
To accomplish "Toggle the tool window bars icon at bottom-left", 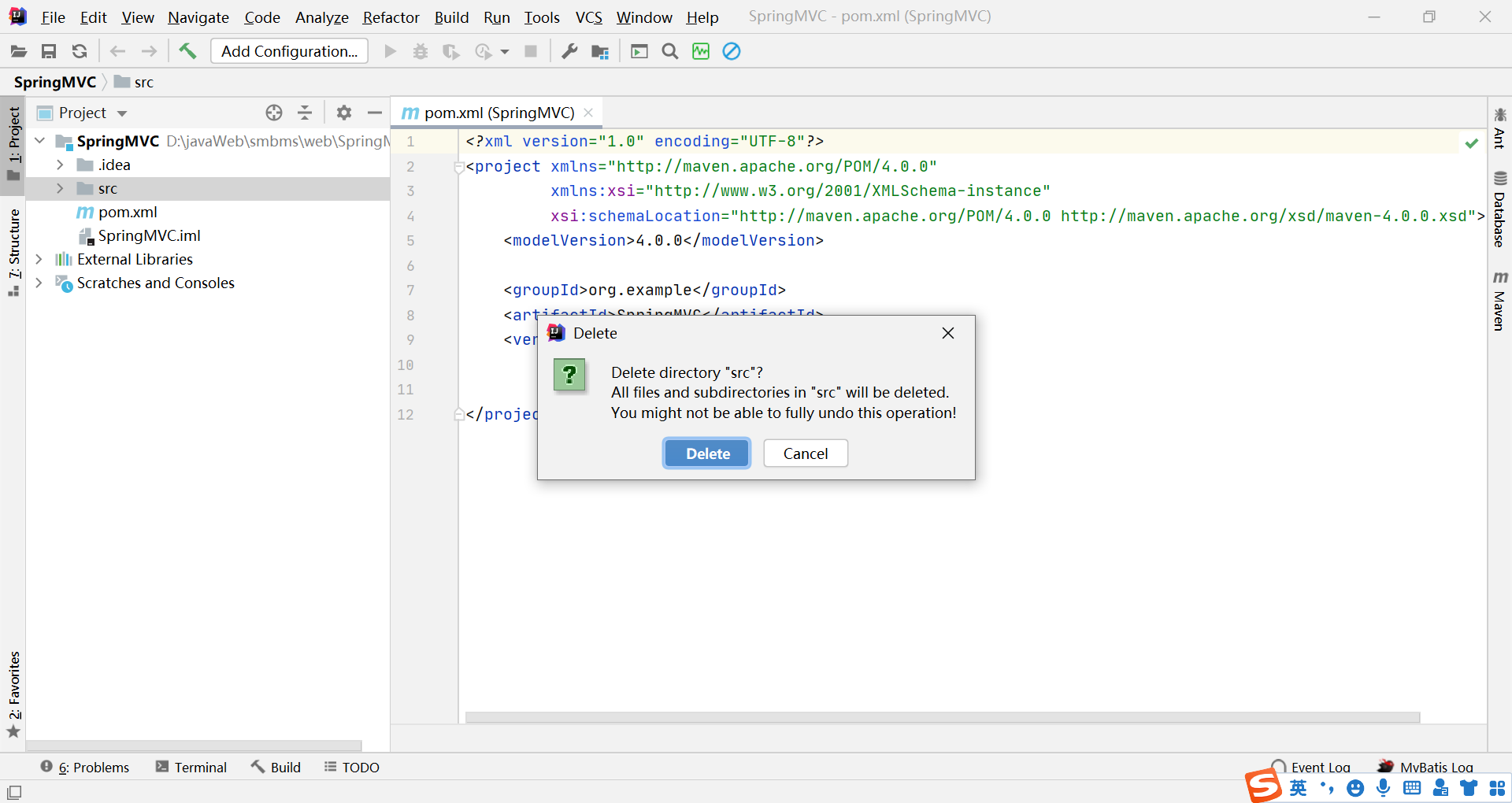I will pos(14,792).
